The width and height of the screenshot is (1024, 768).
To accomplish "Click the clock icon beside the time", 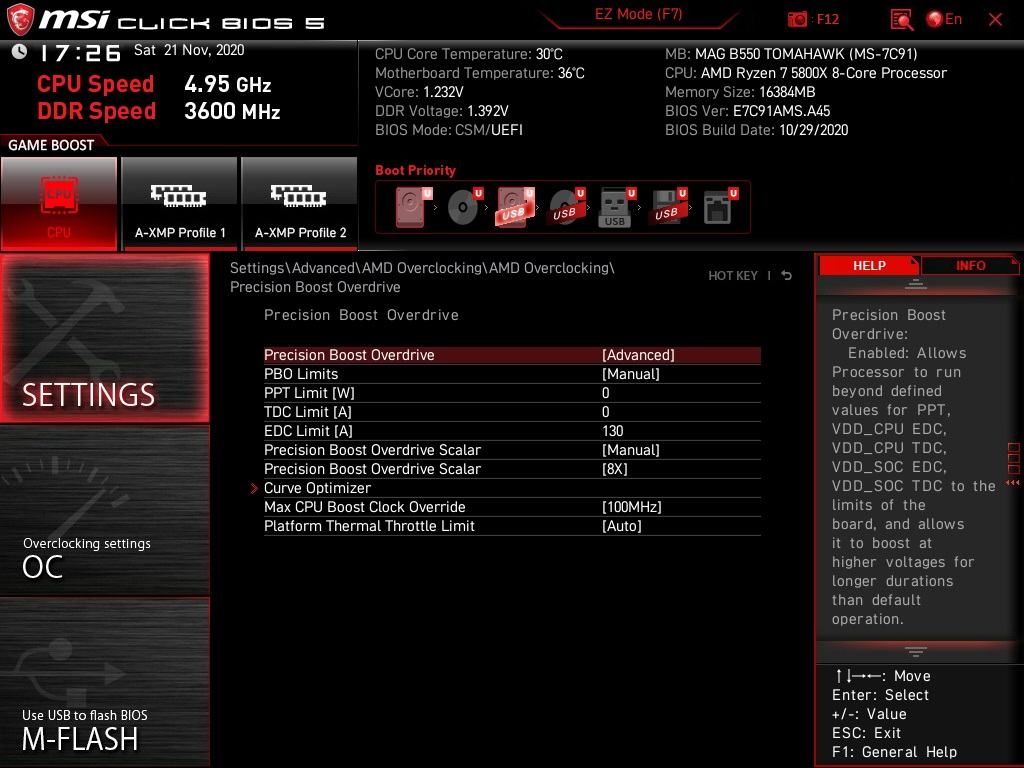I will 20,52.
